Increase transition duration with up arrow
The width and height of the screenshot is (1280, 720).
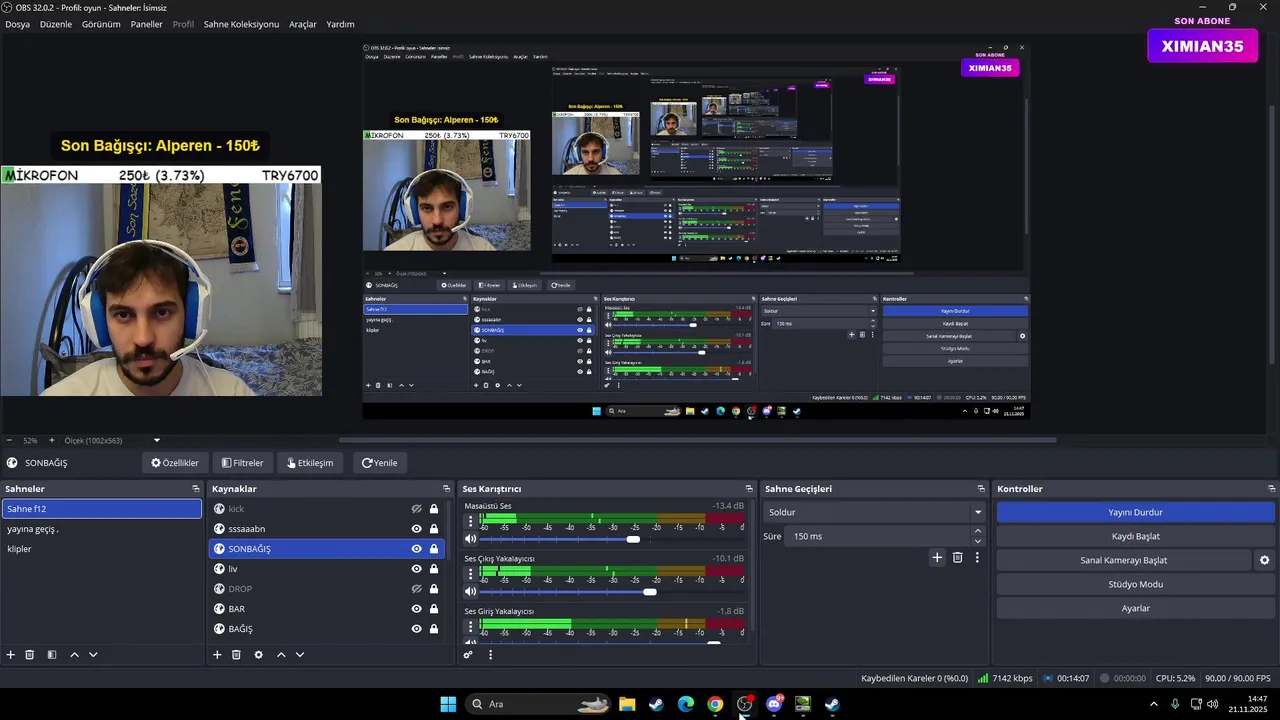tap(978, 531)
